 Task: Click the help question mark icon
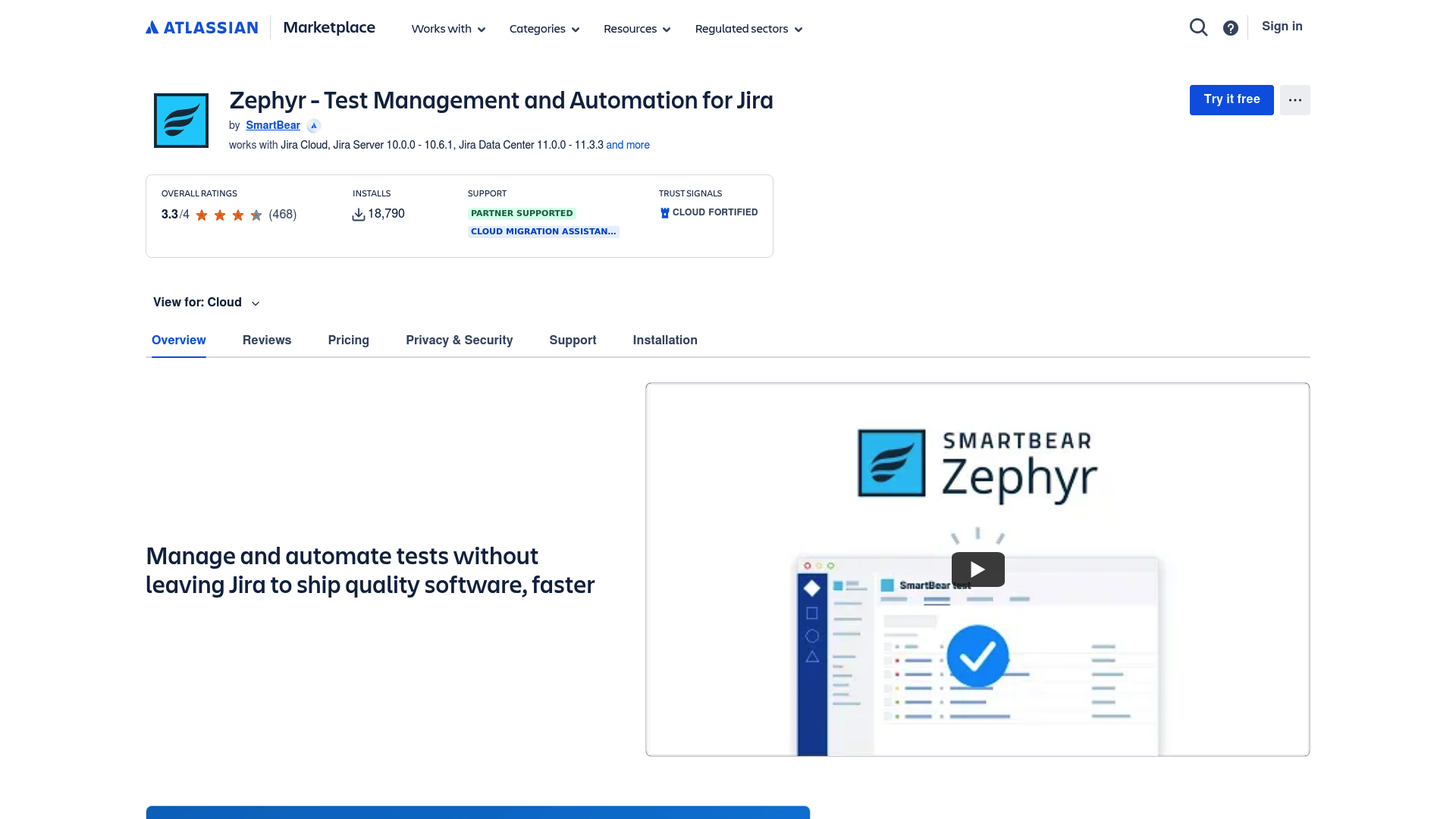coord(1230,27)
